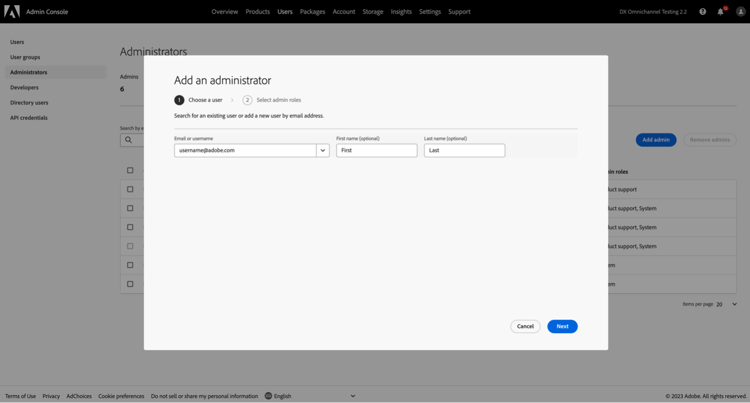Check the fourth admin row checkbox

click(x=130, y=246)
